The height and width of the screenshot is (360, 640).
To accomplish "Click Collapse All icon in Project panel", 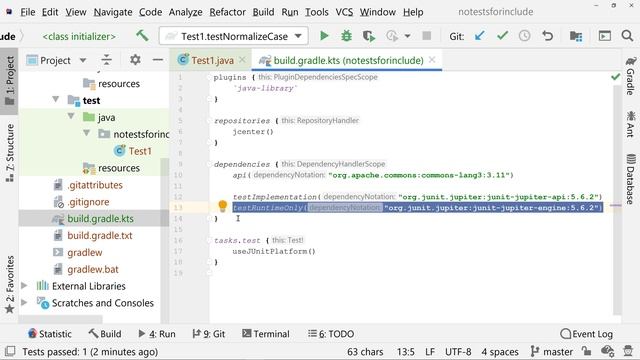I will pyautogui.click(x=107, y=60).
